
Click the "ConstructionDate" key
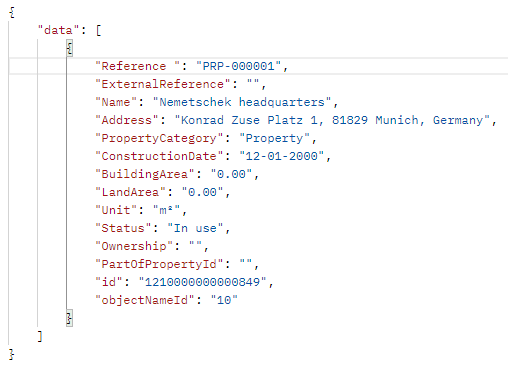(159, 156)
